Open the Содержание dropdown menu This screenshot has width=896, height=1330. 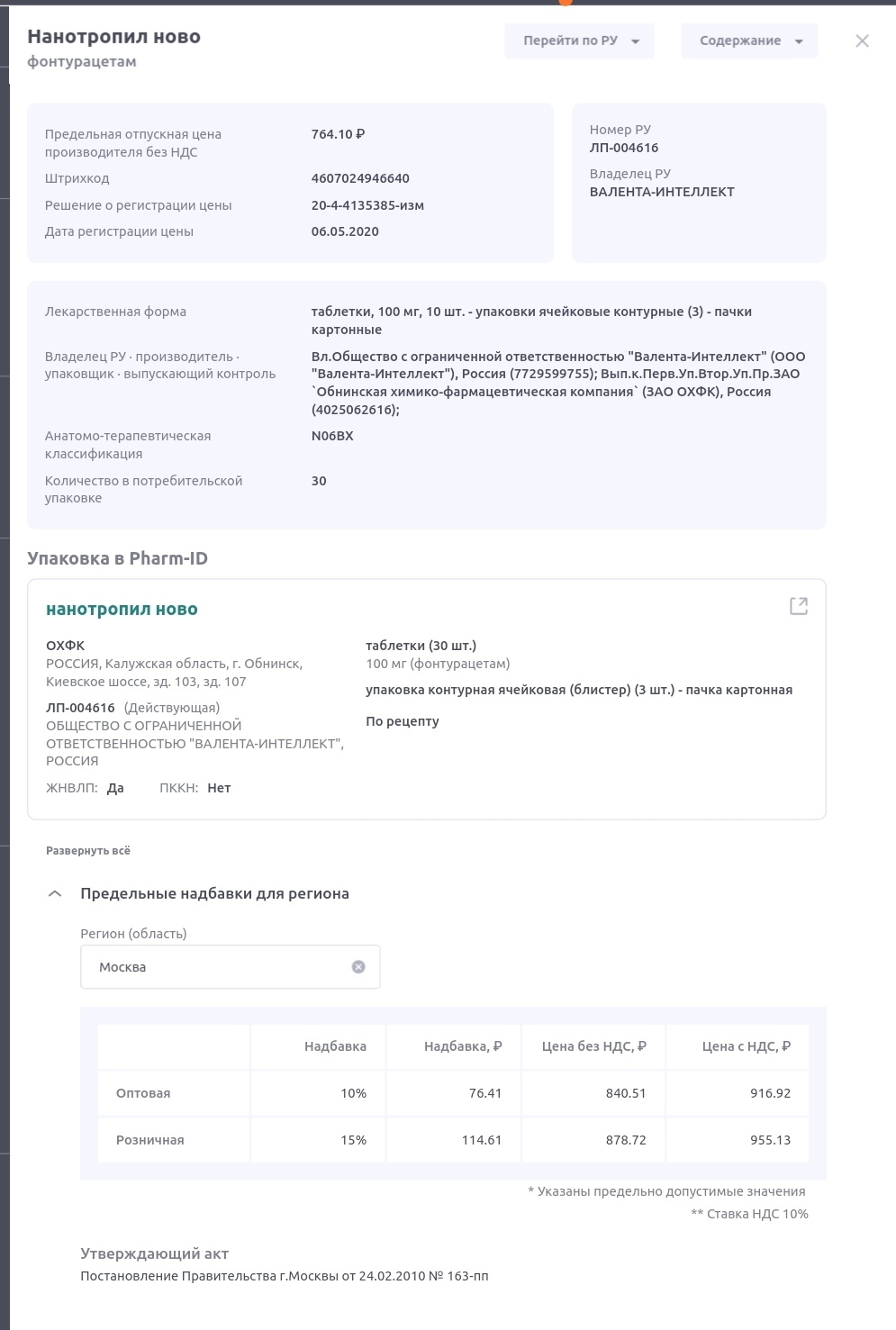click(749, 41)
